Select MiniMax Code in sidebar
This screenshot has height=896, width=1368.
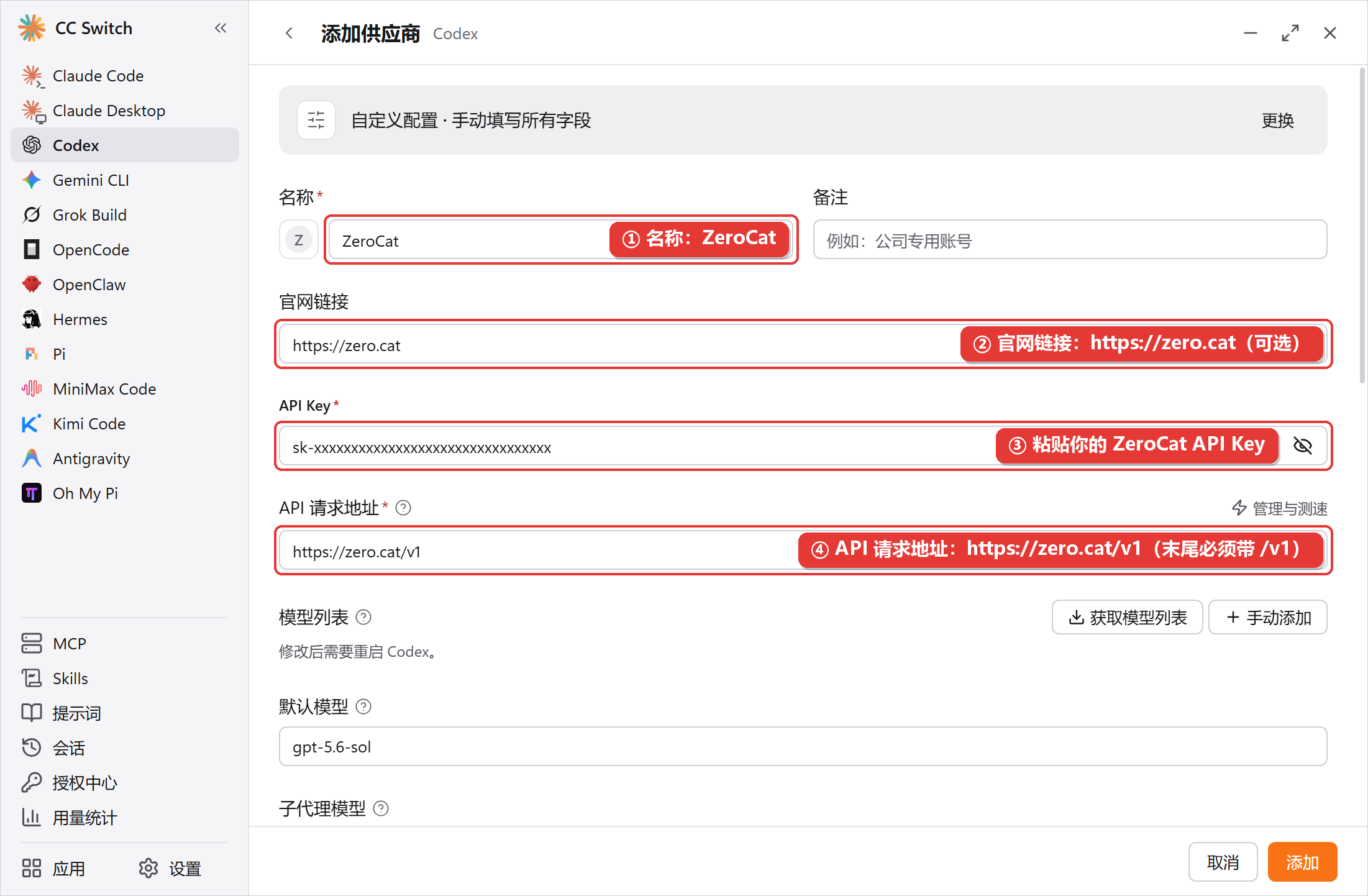(x=125, y=389)
